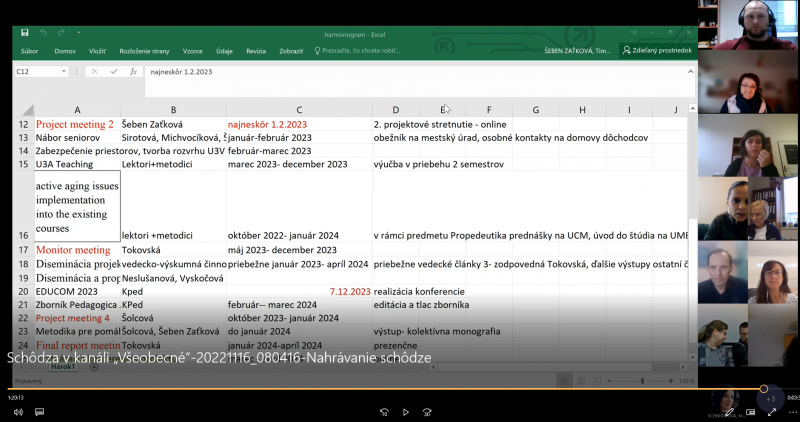
Task: Click the Excel save icon
Action: 24,33
